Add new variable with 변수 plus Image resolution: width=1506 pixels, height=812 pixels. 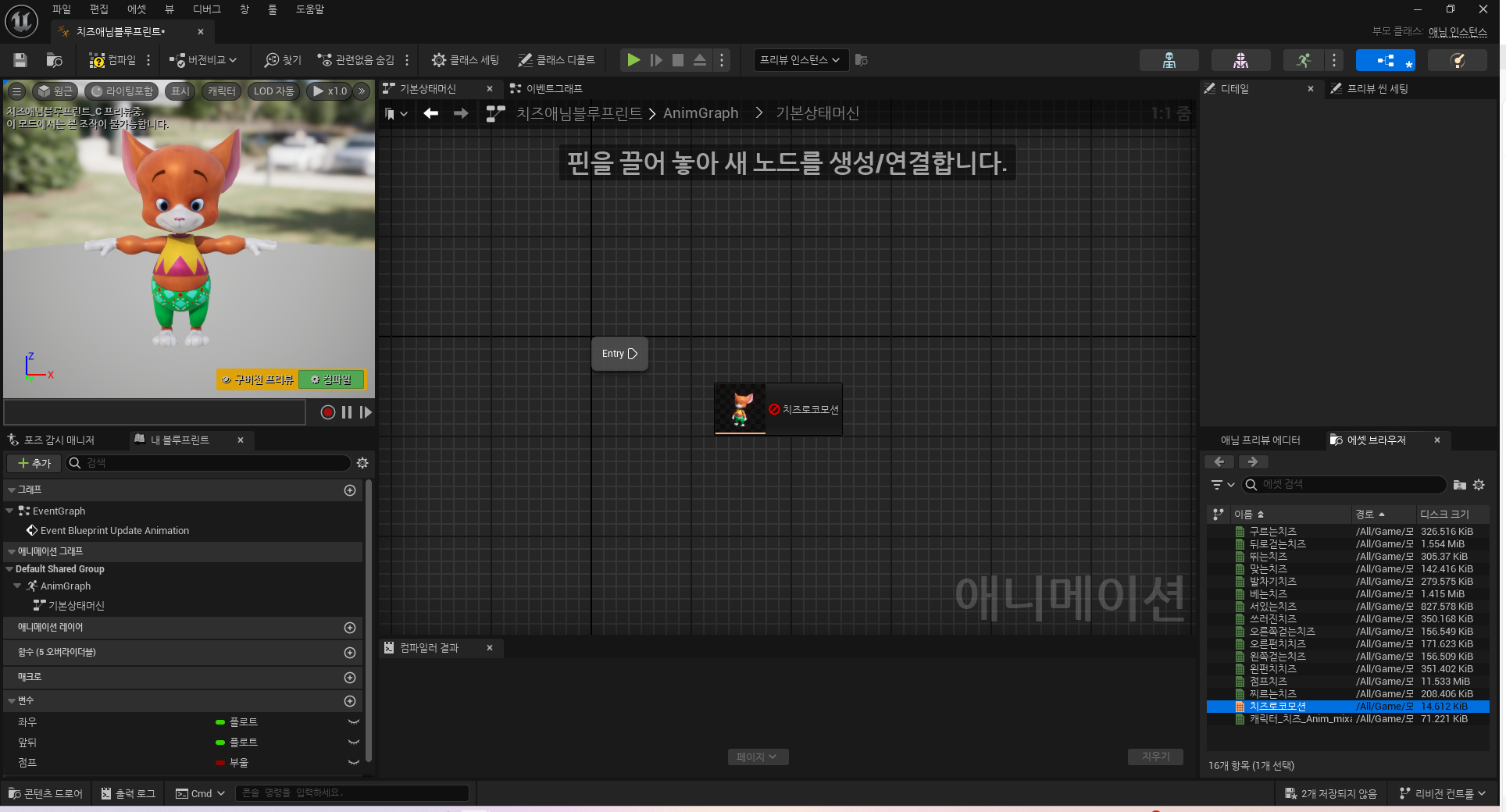(350, 701)
